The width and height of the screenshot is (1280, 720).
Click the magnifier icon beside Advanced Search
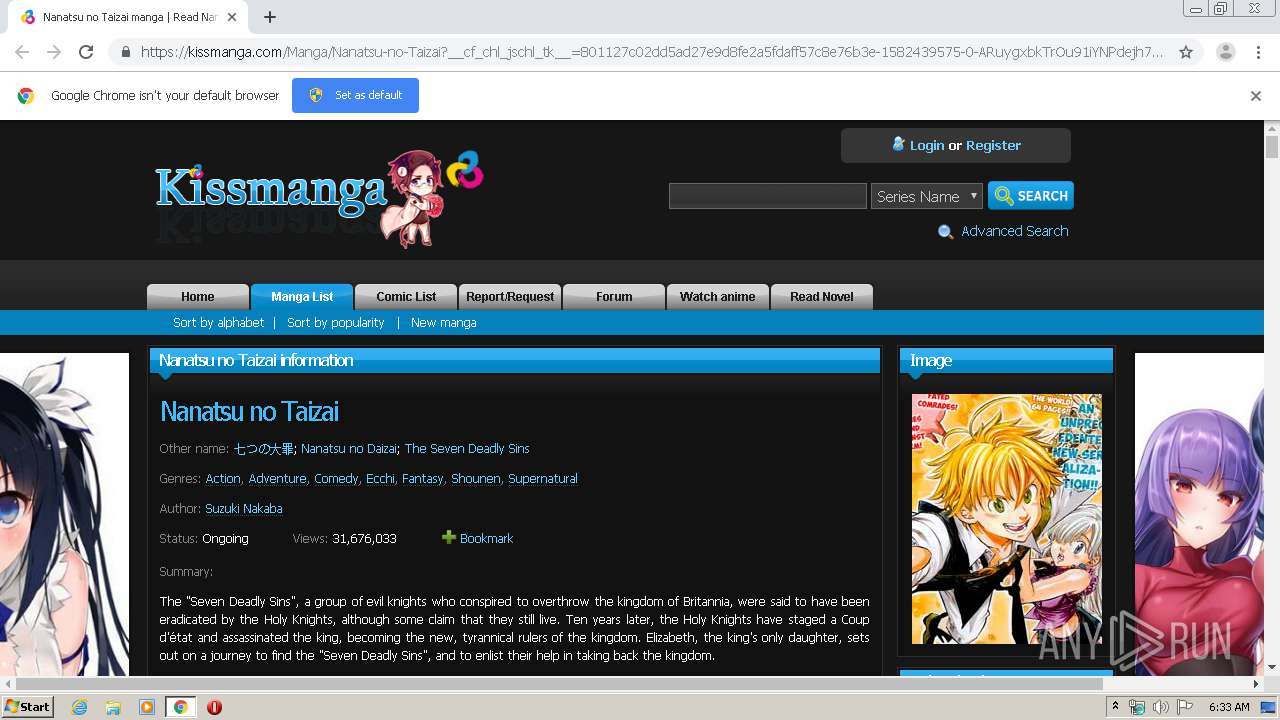coord(945,232)
